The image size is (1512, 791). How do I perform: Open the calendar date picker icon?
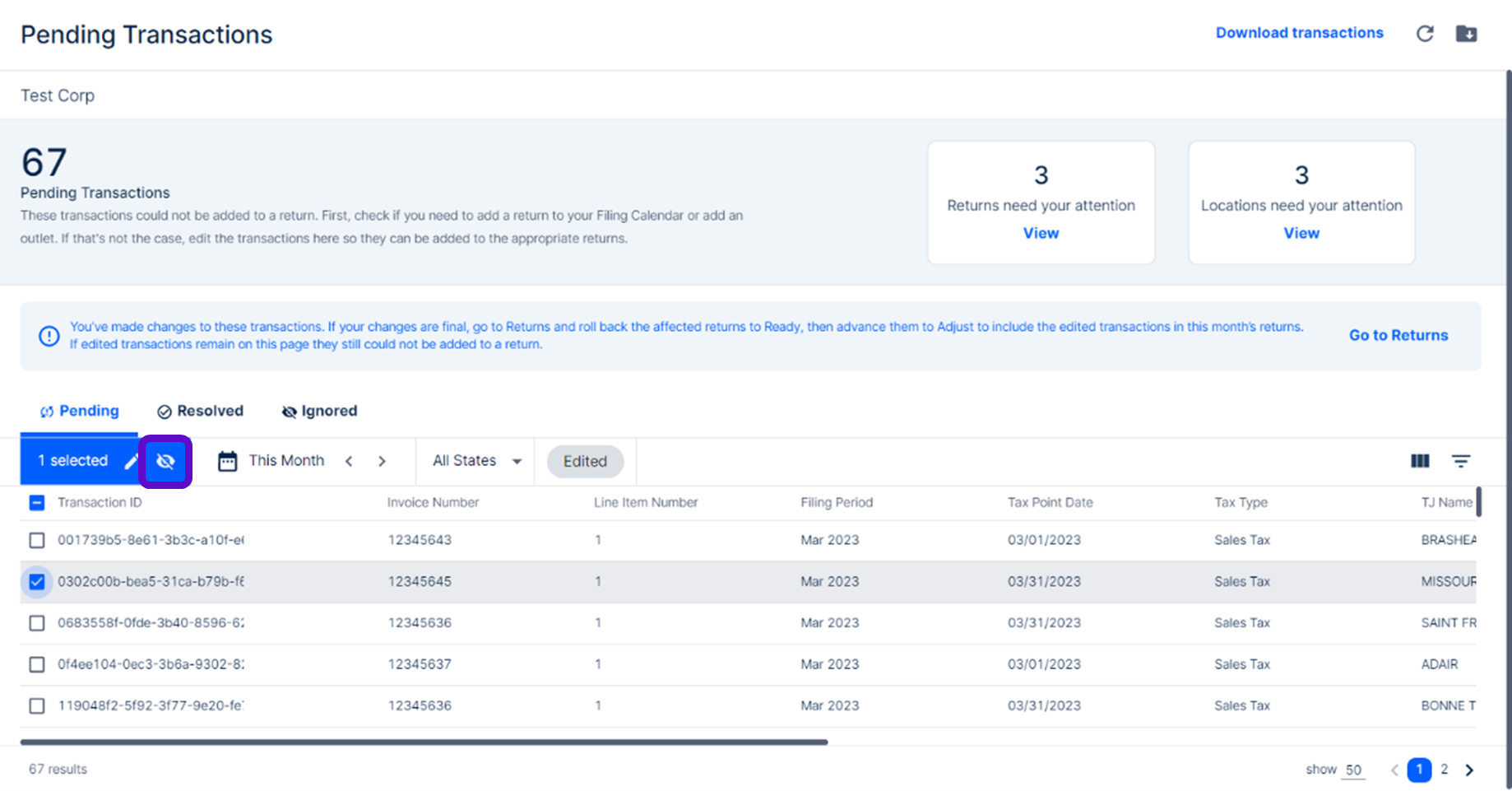point(227,461)
